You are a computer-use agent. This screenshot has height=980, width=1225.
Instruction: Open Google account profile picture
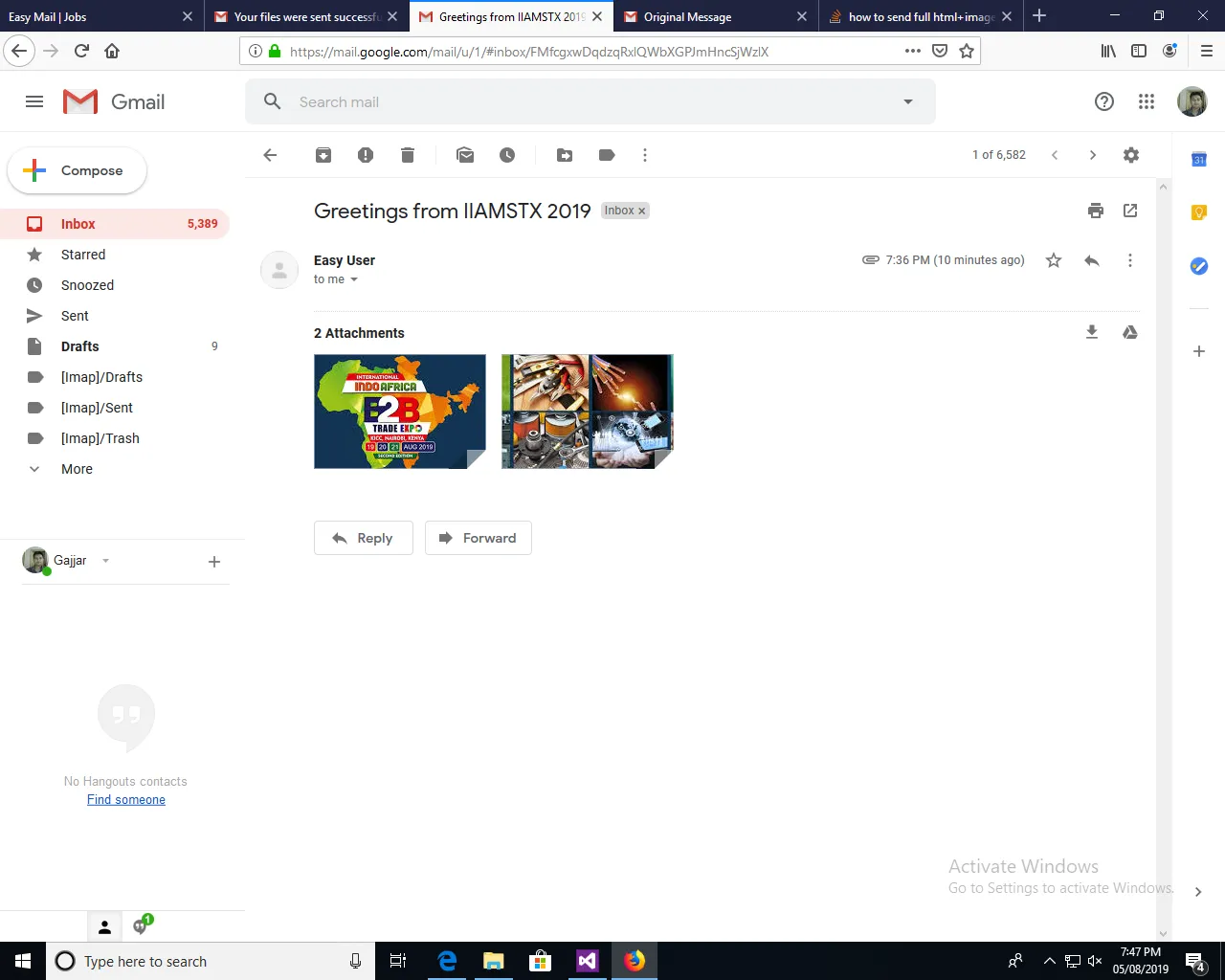pyautogui.click(x=1192, y=101)
